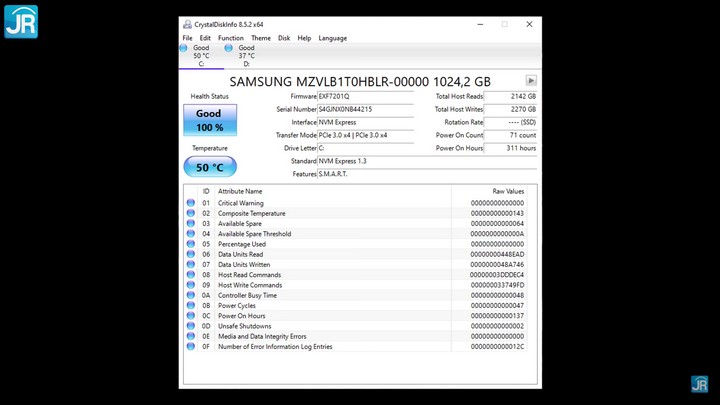Click the Features field S.M.A.R.T.
Viewport: 720px width, 405px height.
tap(427, 174)
